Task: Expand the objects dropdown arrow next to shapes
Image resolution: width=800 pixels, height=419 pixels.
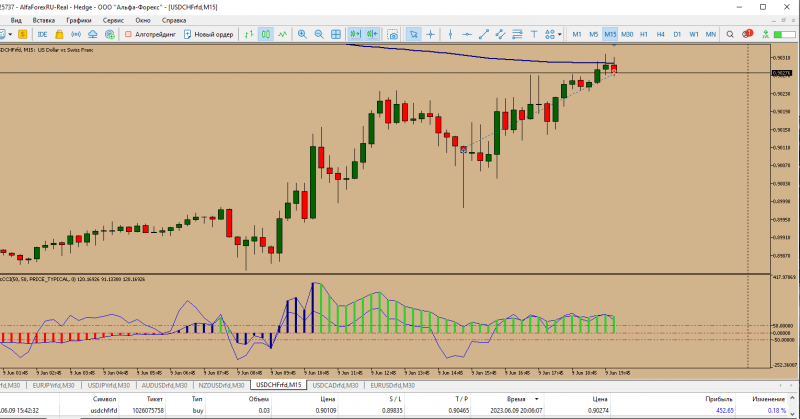Action: [560, 35]
